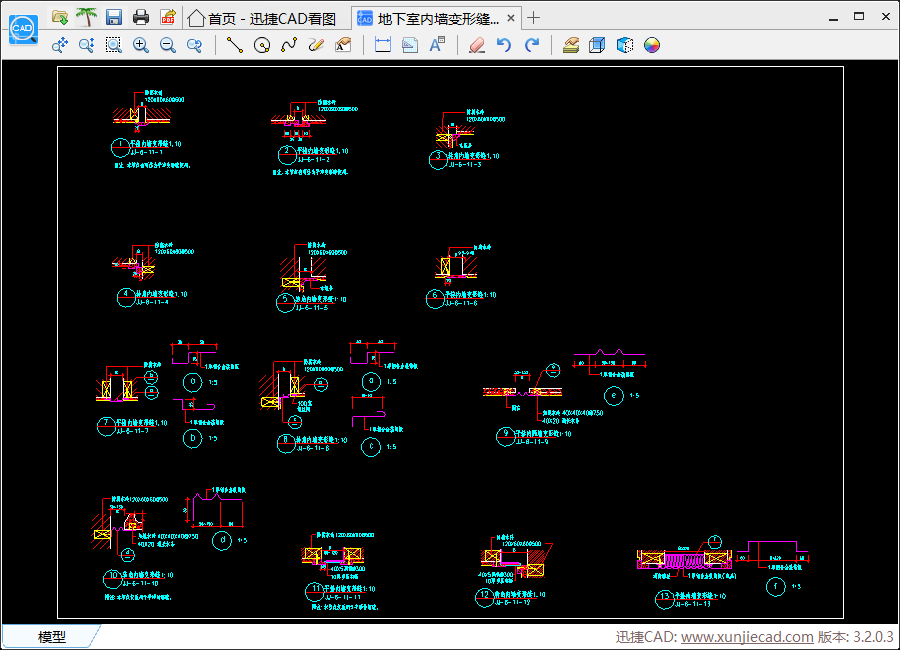The image size is (900, 650).
Task: Undo the last action
Action: click(504, 45)
